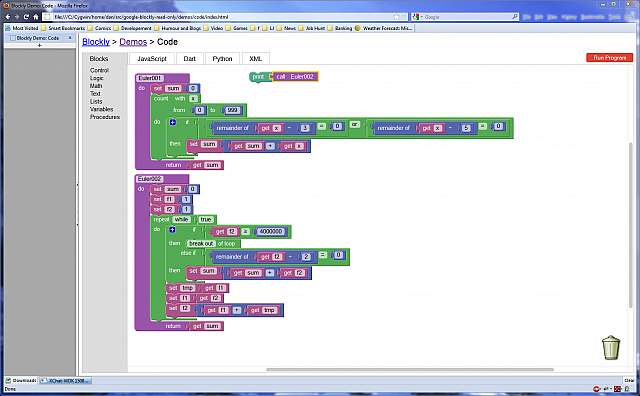Open the Video bookmark folder

tap(213, 28)
